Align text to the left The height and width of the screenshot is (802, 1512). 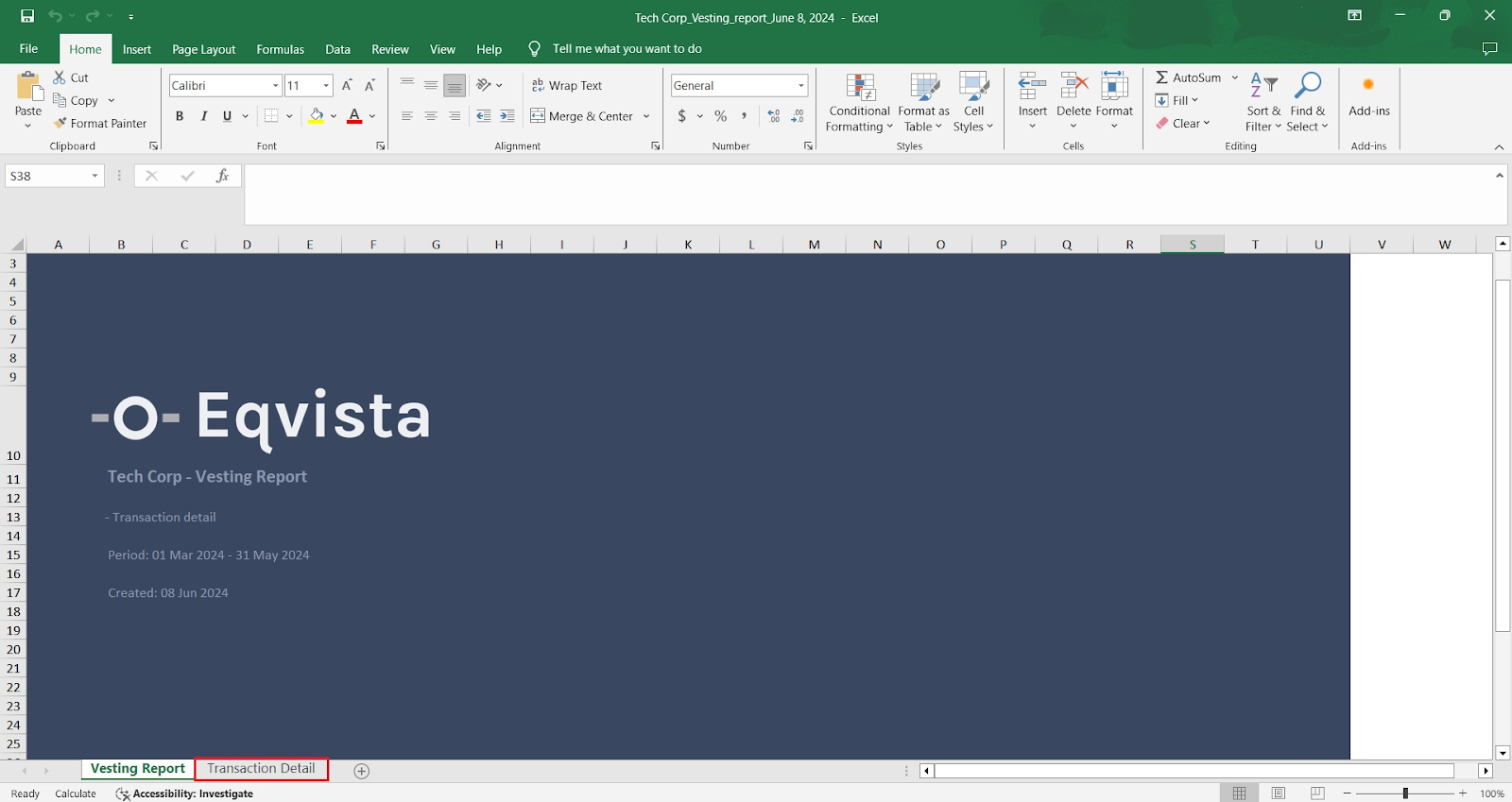(x=407, y=115)
